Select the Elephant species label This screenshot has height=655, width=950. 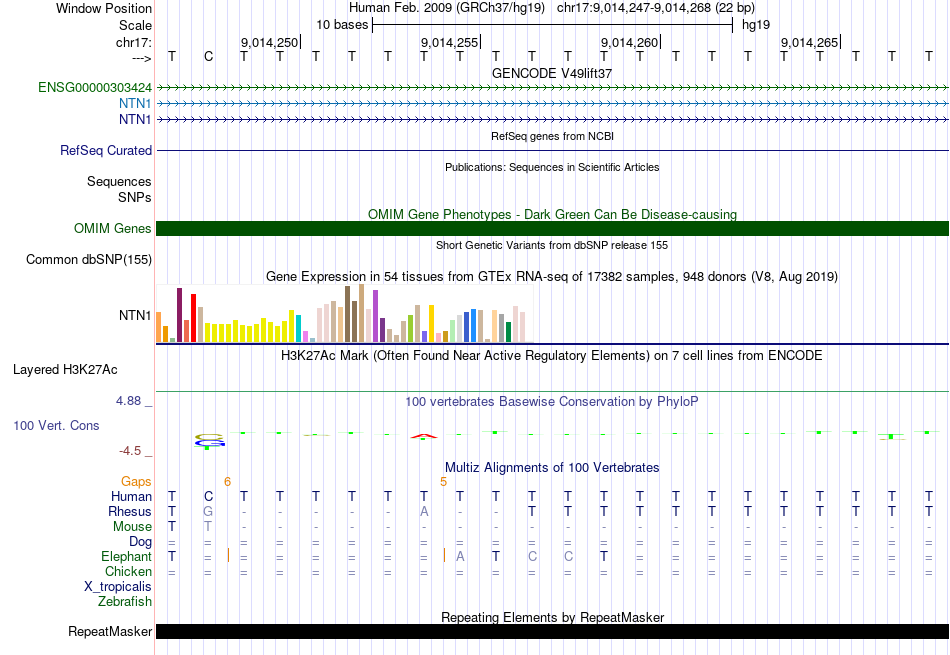(126, 556)
